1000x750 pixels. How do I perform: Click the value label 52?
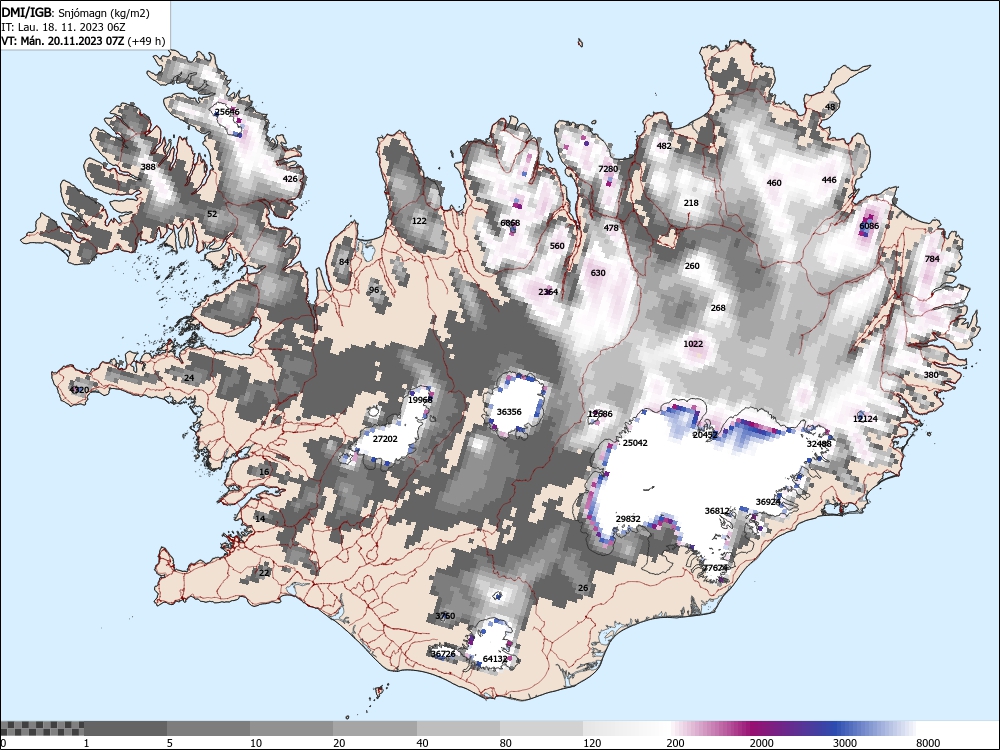click(212, 214)
